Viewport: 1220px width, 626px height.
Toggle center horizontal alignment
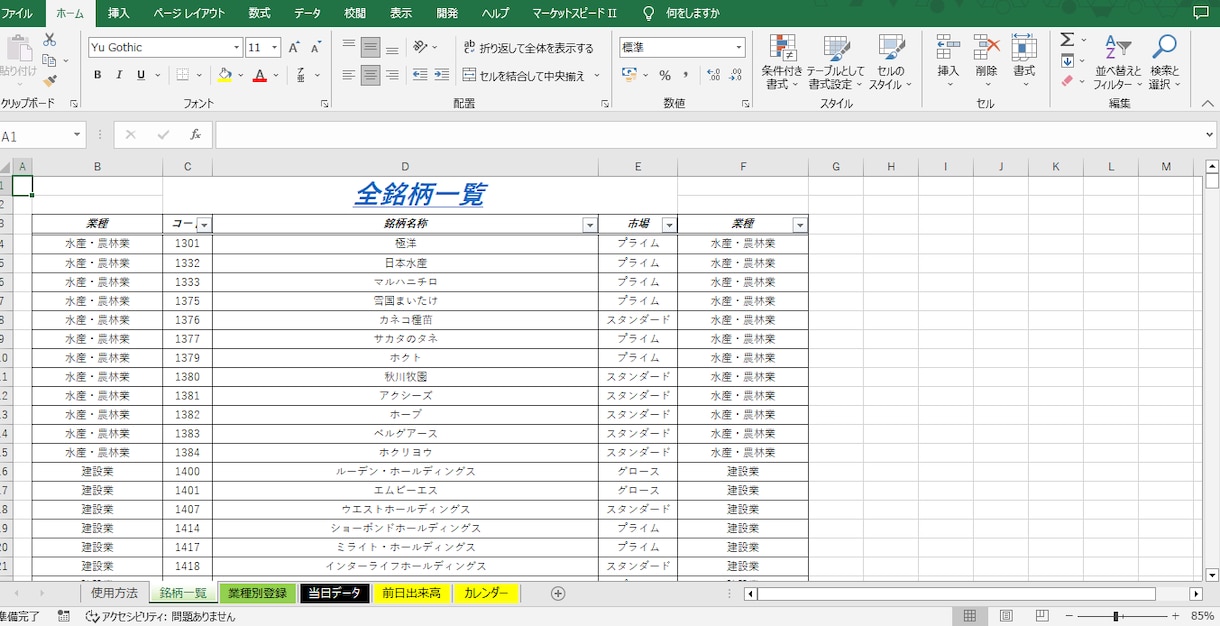[370, 75]
